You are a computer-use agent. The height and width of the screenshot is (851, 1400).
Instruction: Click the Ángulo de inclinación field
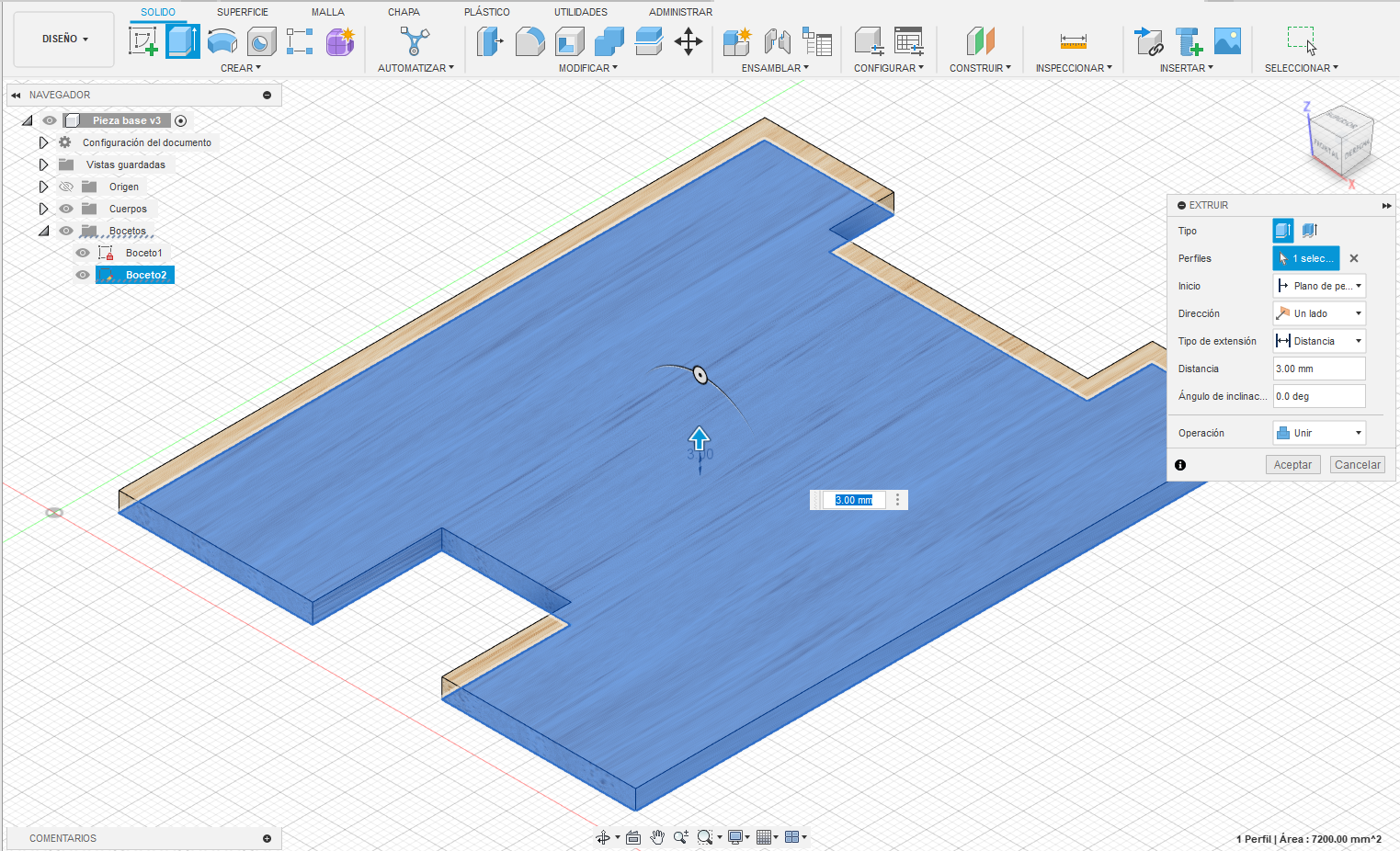tap(1319, 396)
